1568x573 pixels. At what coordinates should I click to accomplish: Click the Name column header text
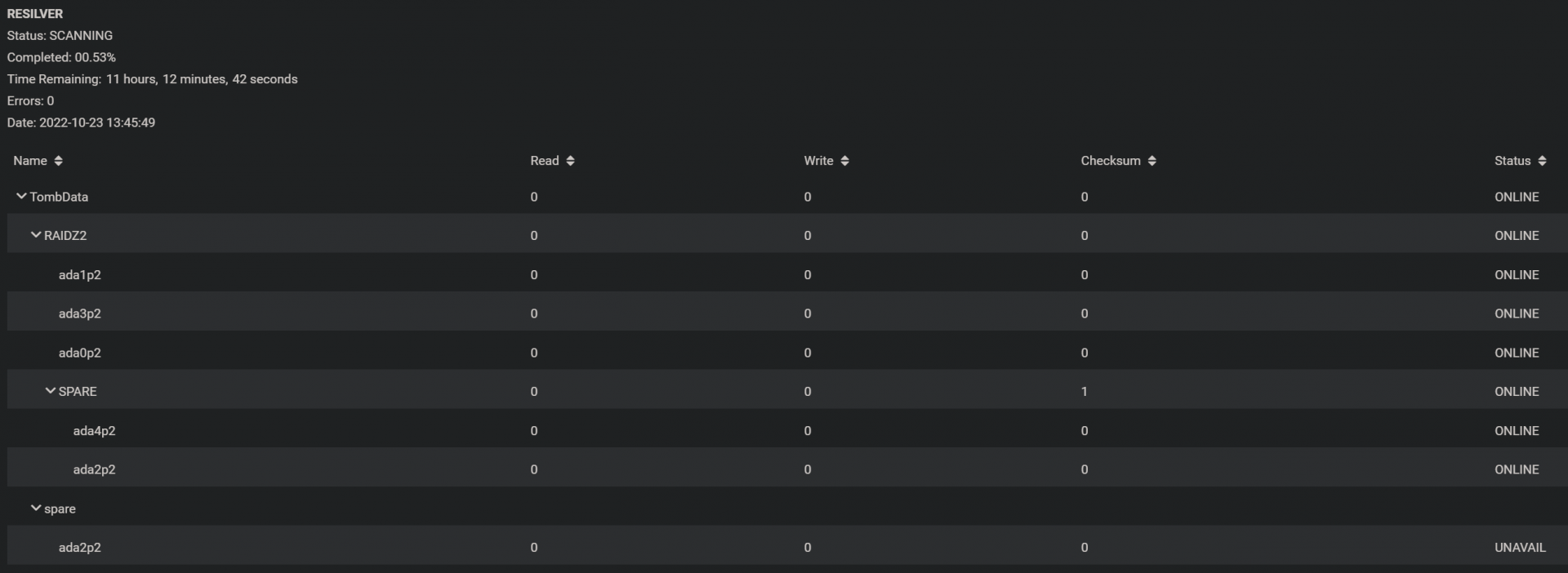30,161
